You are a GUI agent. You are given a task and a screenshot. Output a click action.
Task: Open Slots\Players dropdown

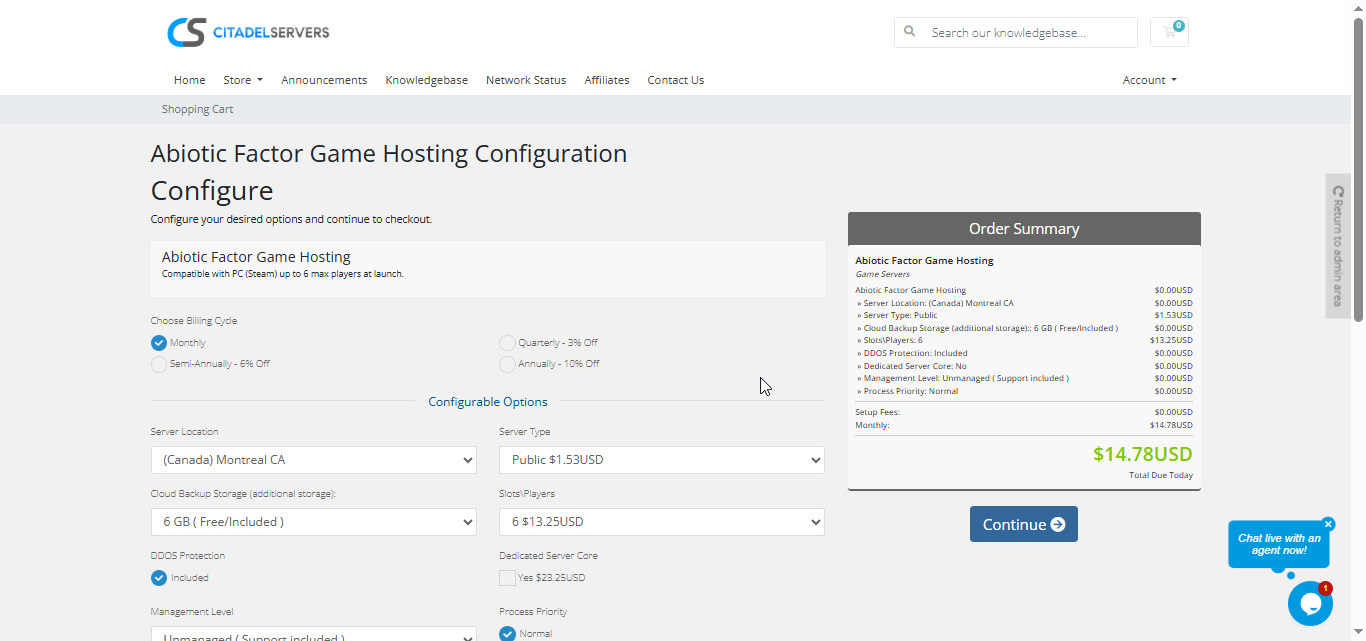(661, 522)
